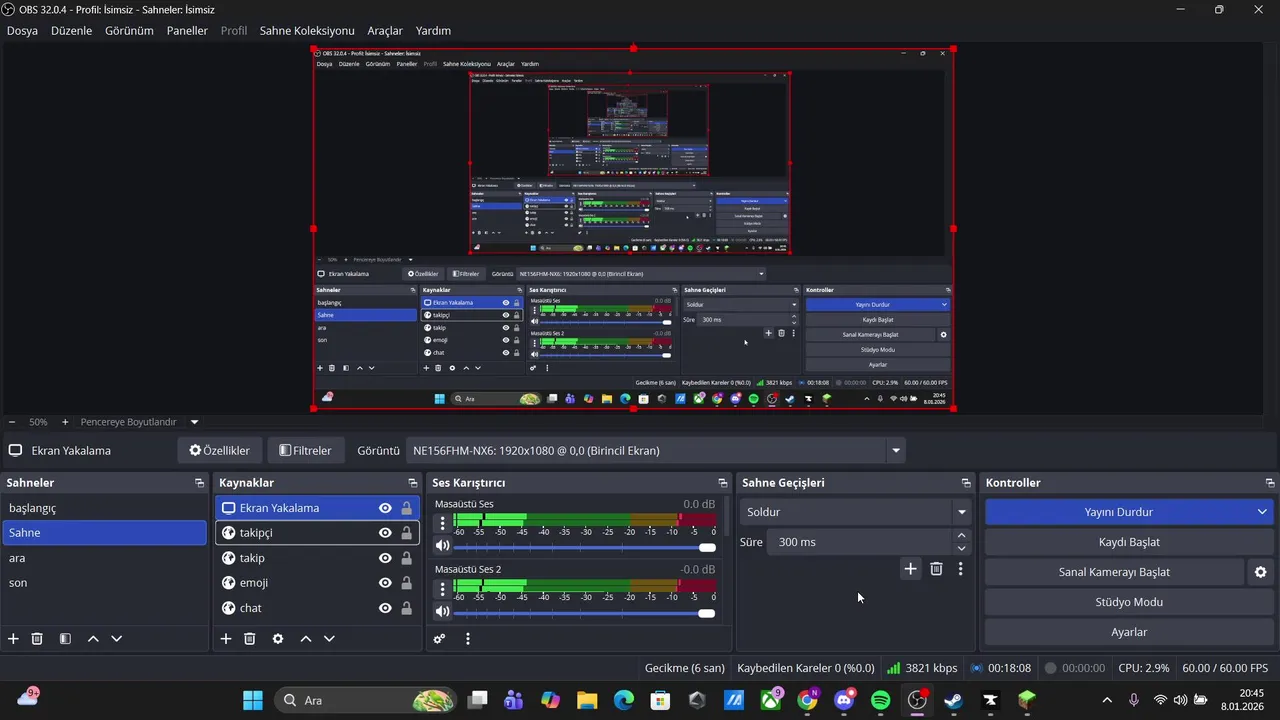Toggle visibility of takipçi source
This screenshot has height=720, width=1280.
pyautogui.click(x=385, y=533)
